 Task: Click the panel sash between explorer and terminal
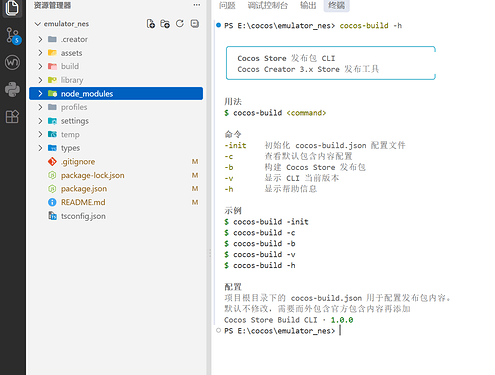[210, 253]
